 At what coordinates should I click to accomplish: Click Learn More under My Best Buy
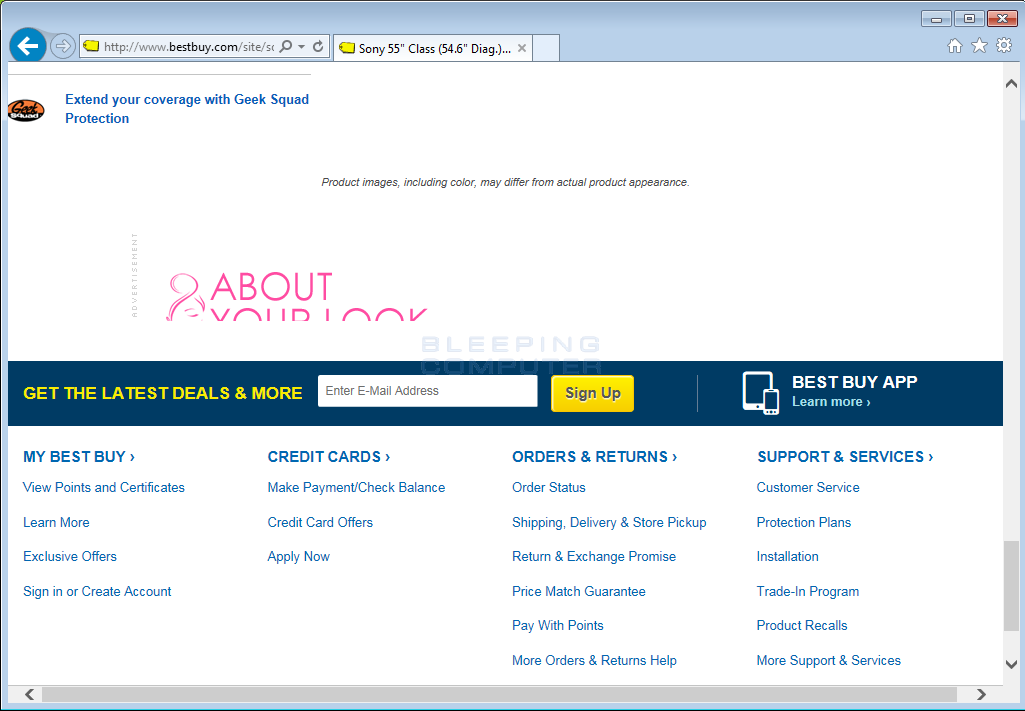tap(56, 522)
